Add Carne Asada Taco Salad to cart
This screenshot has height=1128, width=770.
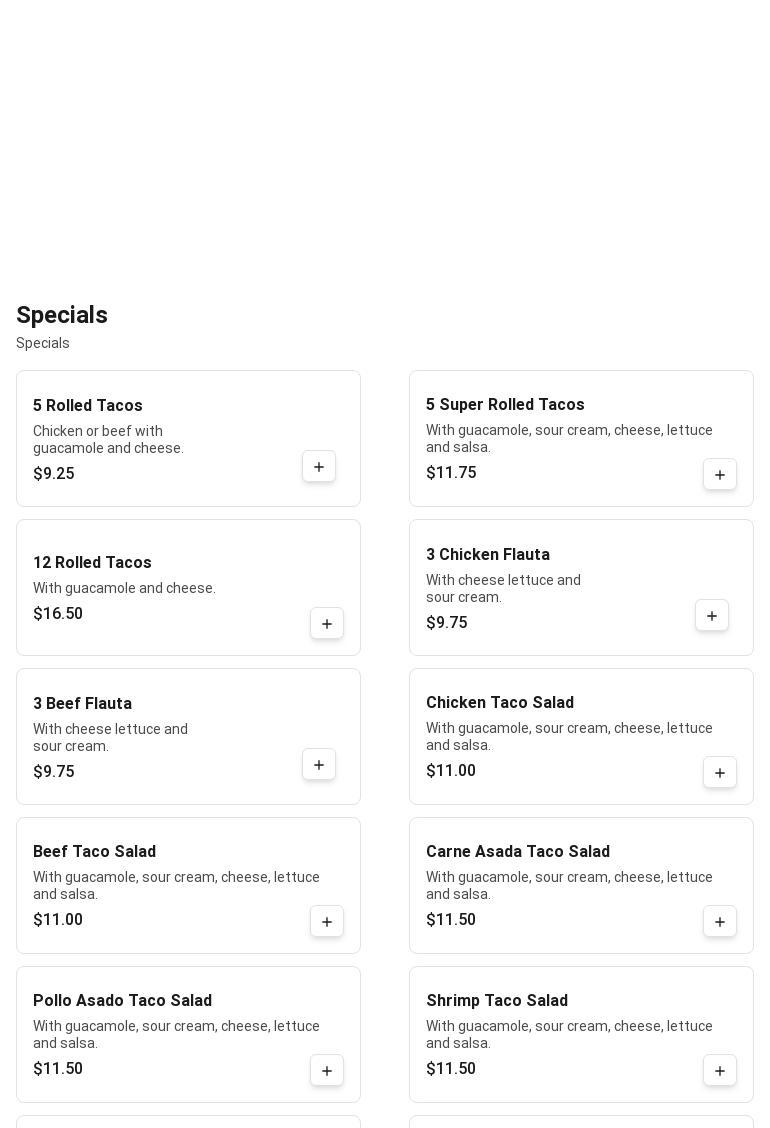(720, 922)
